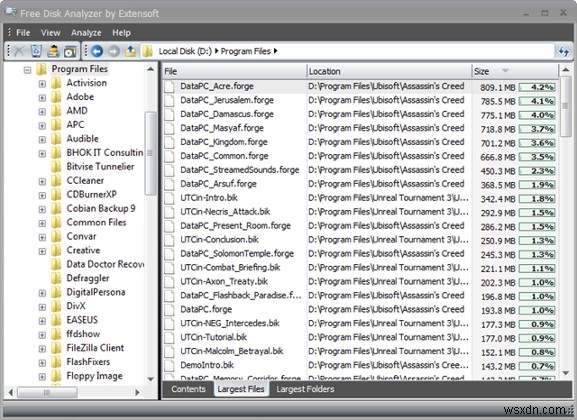Expand the DivX folder node
This screenshot has height=420, width=577.
(x=42, y=307)
